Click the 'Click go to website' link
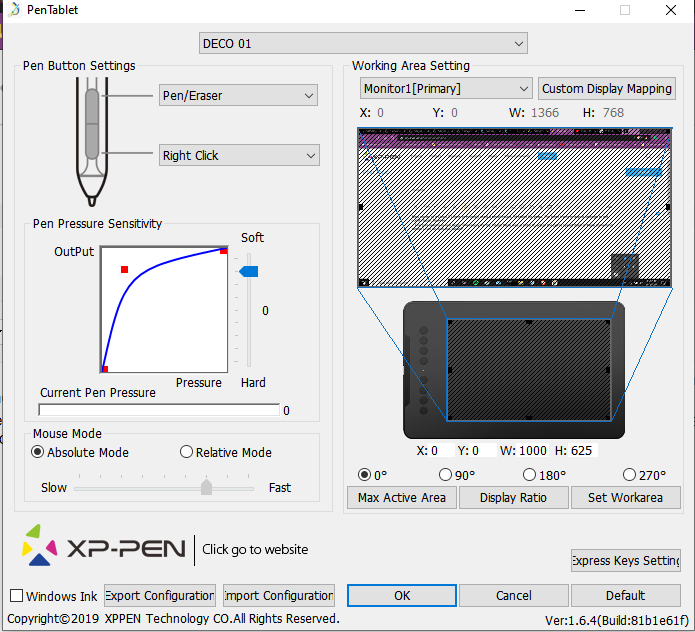 point(255,549)
